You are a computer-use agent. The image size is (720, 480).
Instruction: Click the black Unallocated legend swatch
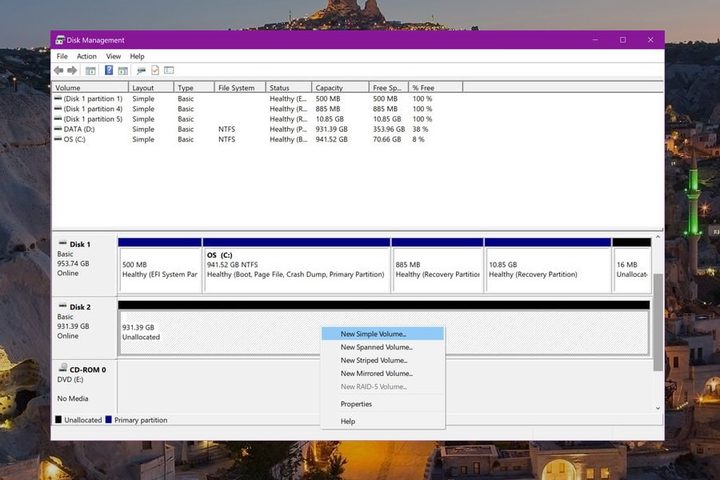click(58, 420)
